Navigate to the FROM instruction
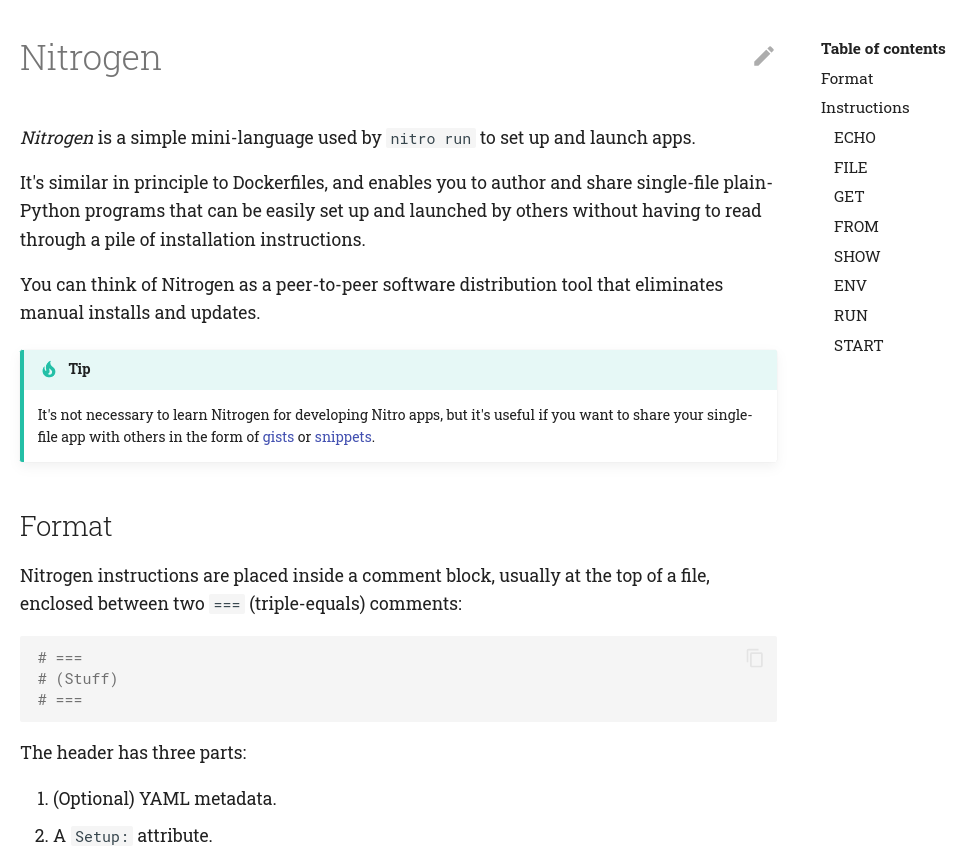Viewport: 979px width, 856px height. point(856,226)
